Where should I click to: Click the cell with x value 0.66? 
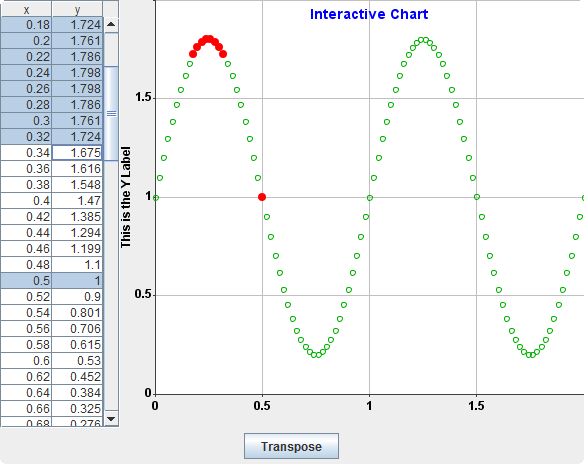point(26,409)
